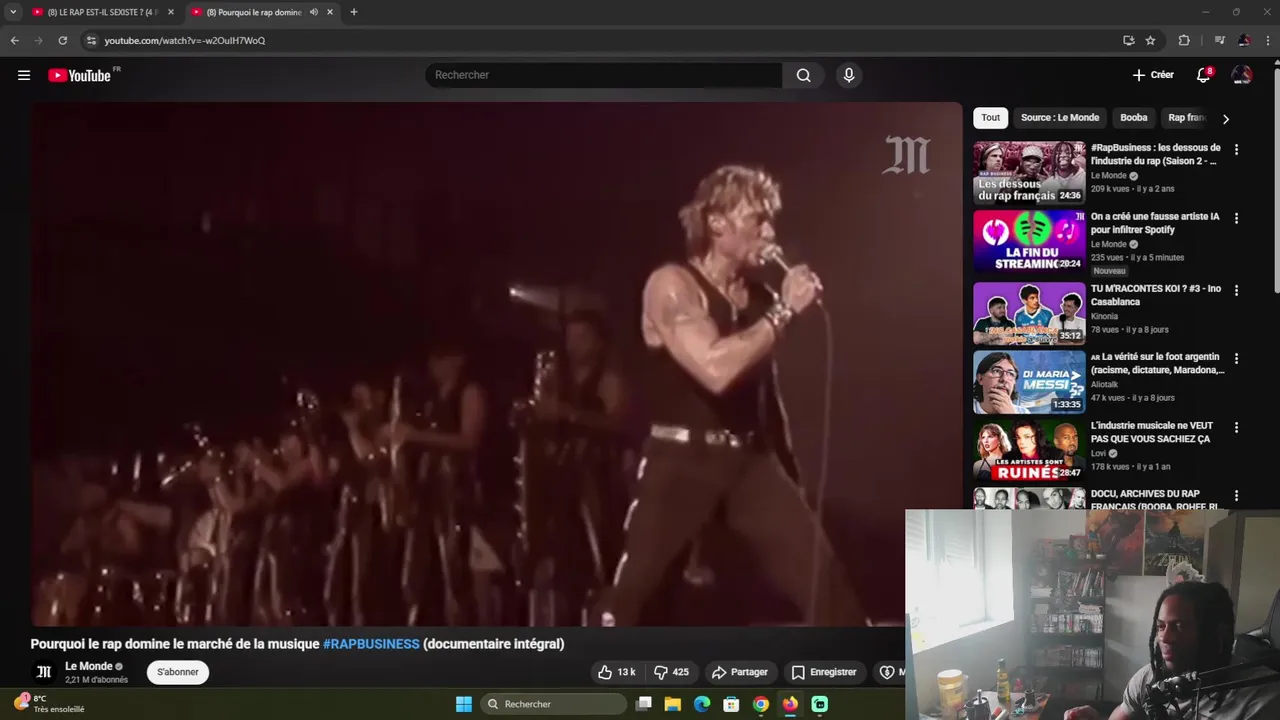Image resolution: width=1280 pixels, height=720 pixels.
Task: Open the Windows Start menu
Action: (x=464, y=704)
